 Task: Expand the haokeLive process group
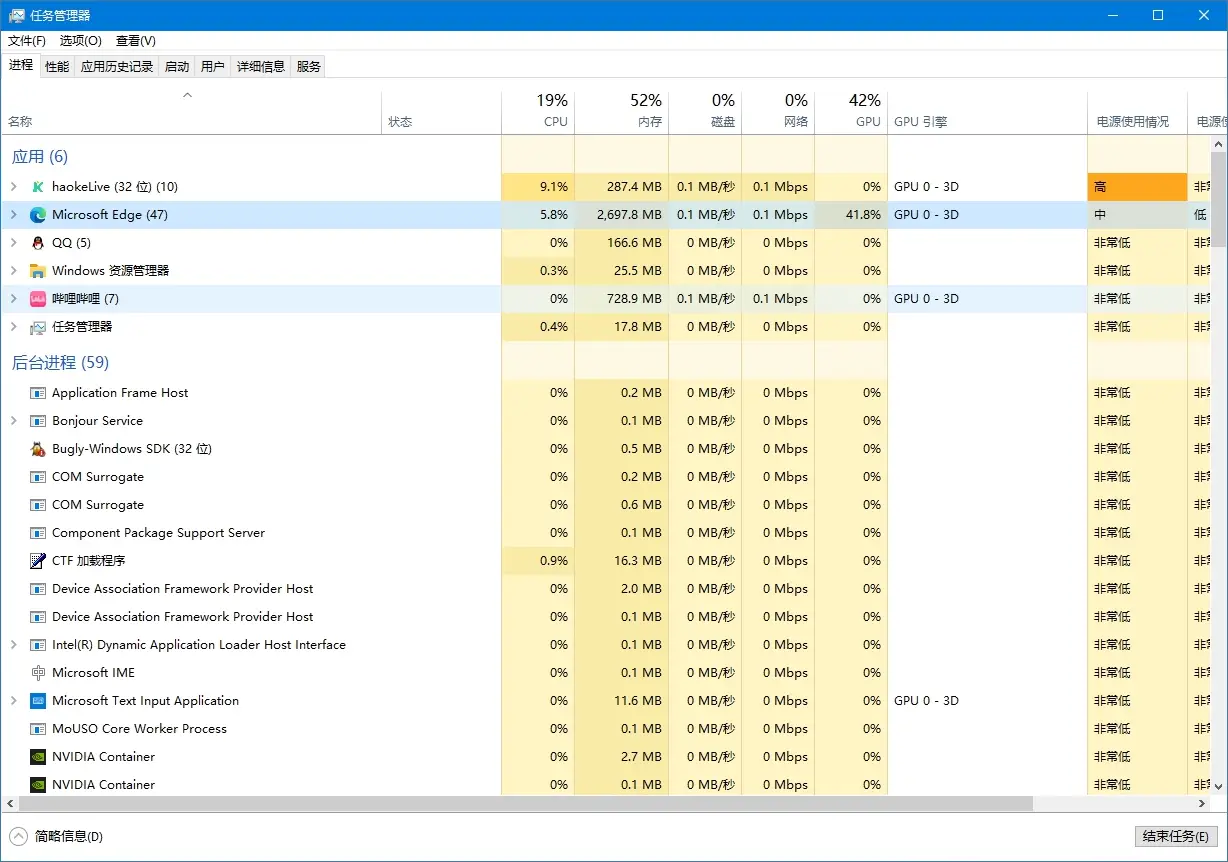(x=13, y=187)
